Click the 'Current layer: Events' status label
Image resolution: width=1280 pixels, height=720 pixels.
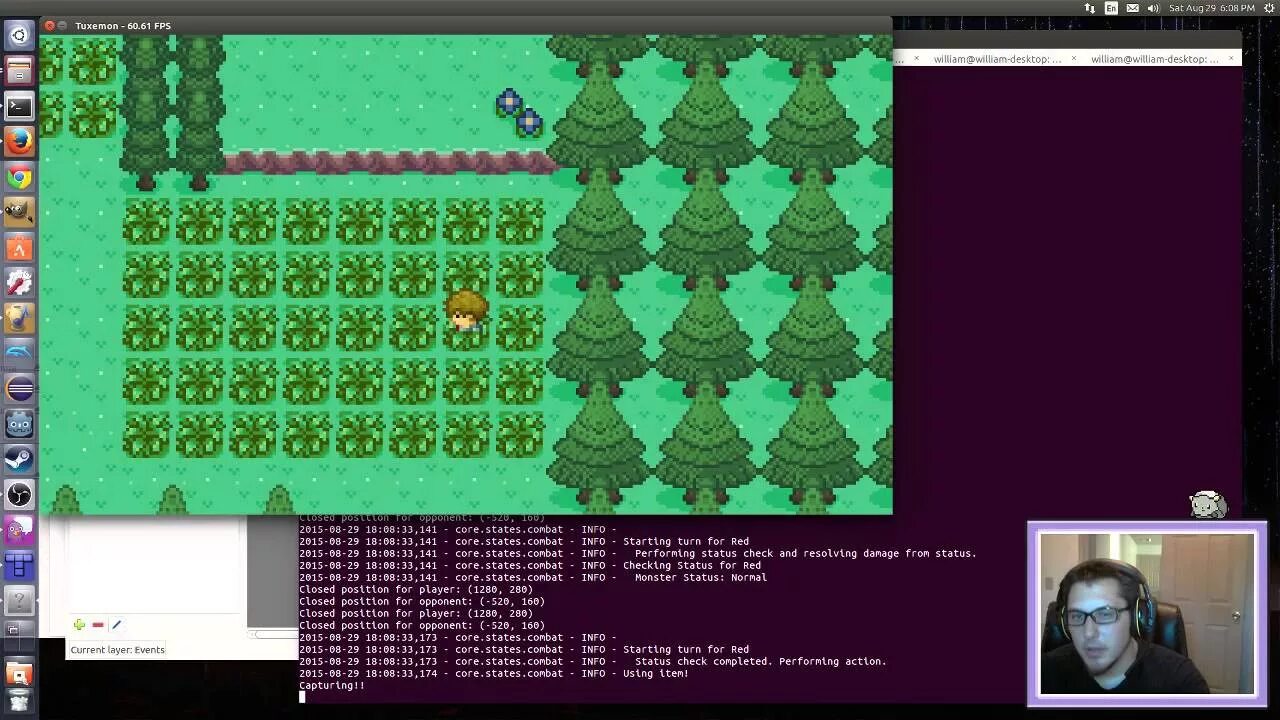117,650
